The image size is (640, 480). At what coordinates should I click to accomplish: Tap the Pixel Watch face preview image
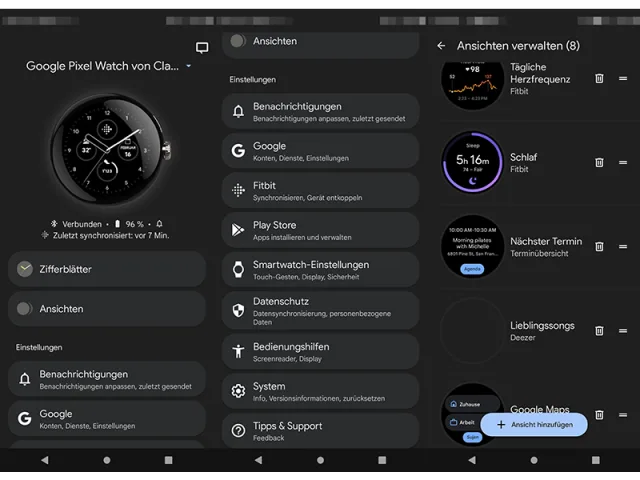(x=109, y=150)
